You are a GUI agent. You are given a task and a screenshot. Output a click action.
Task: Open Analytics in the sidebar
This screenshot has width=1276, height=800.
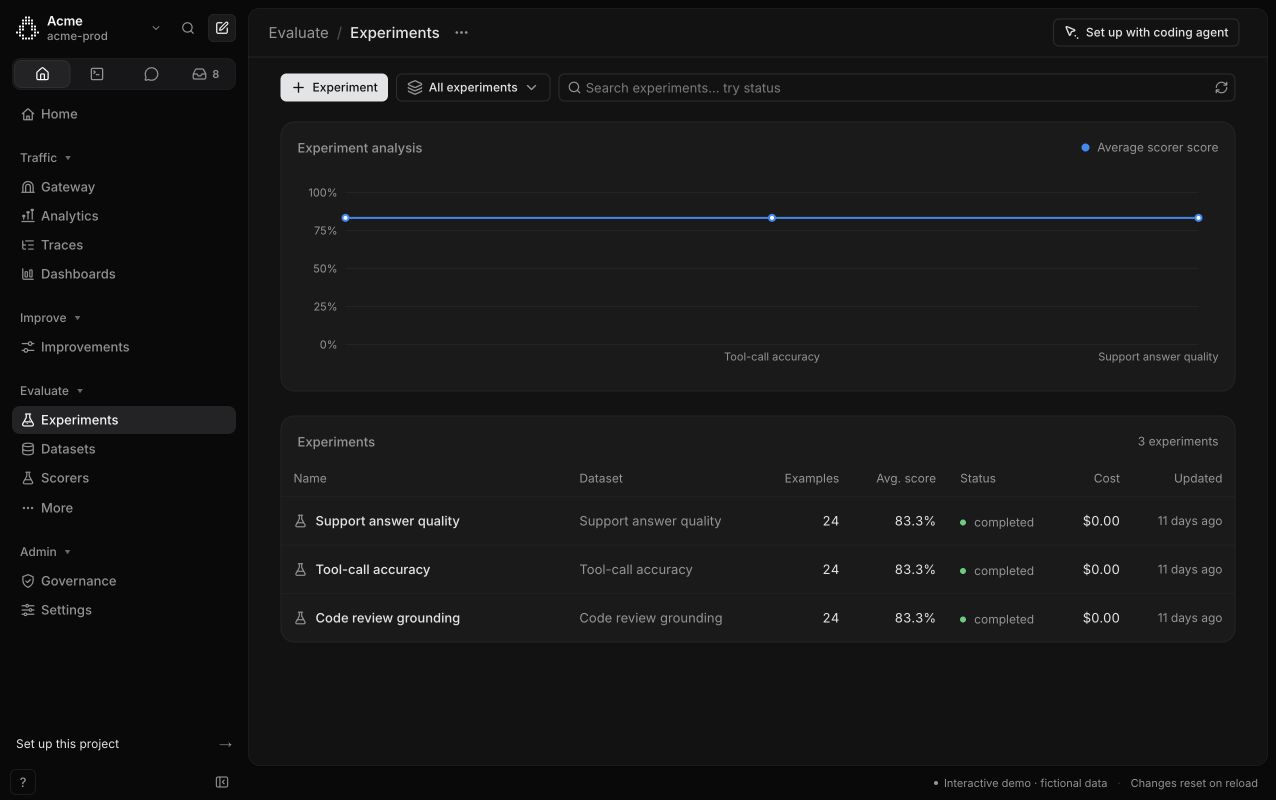point(124,216)
